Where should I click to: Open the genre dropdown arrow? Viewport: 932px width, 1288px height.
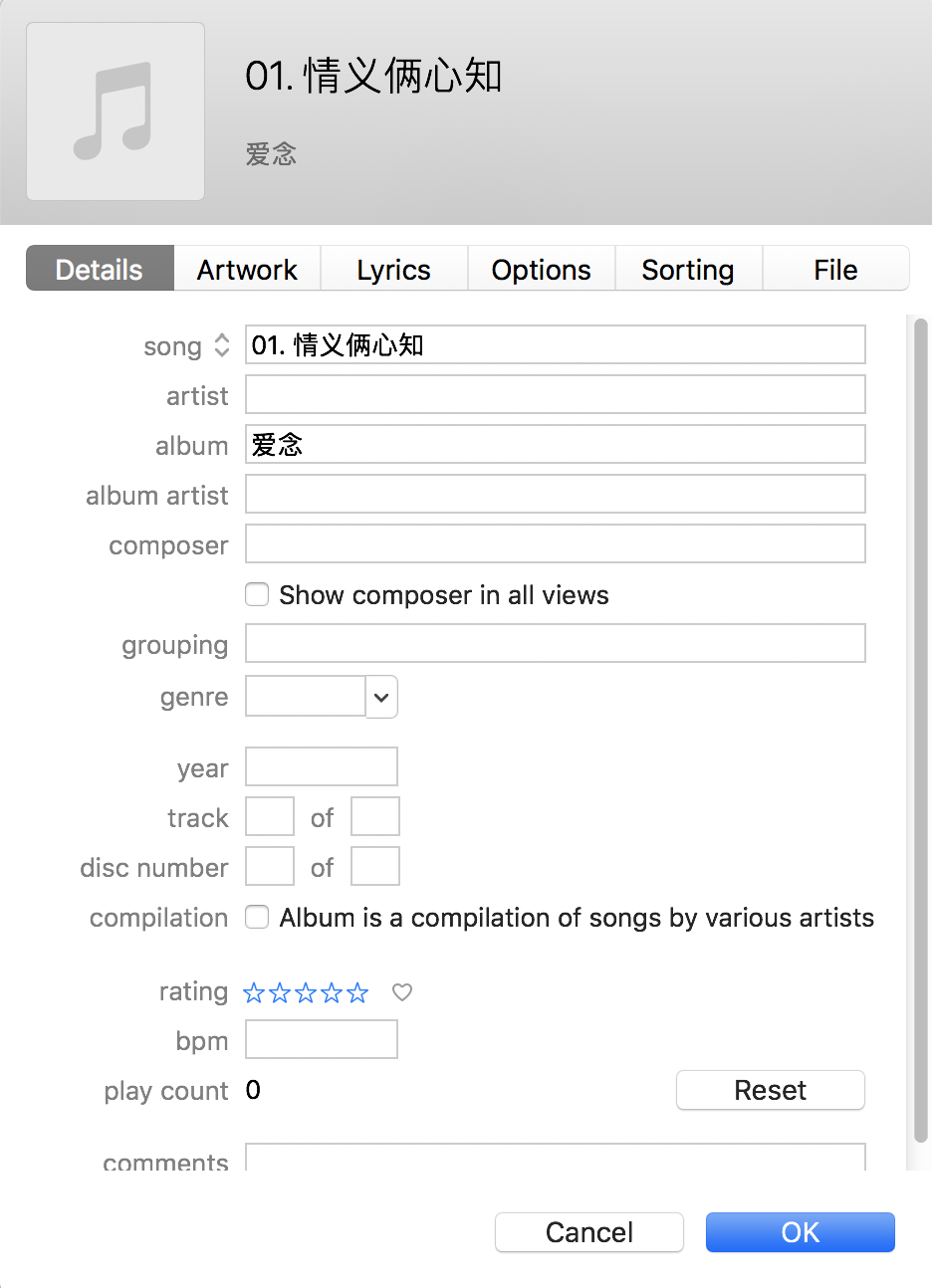pyautogui.click(x=381, y=698)
